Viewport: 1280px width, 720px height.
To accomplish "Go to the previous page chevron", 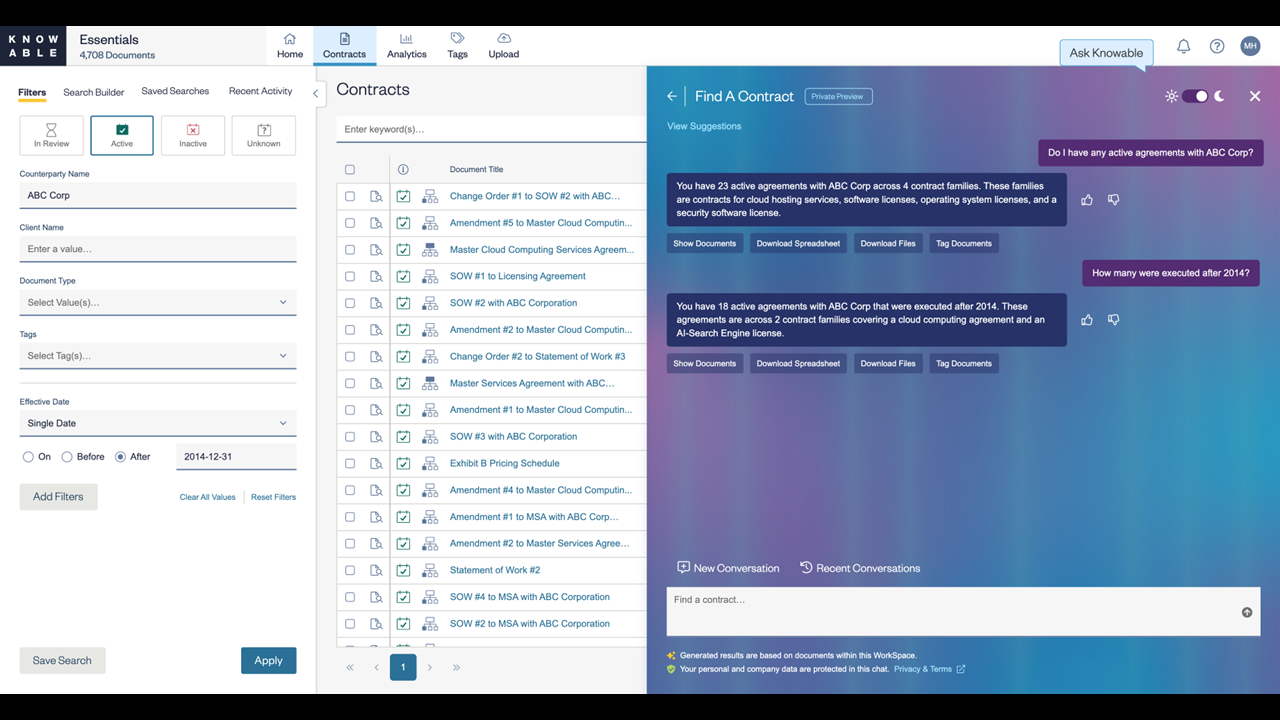I will pos(376,667).
